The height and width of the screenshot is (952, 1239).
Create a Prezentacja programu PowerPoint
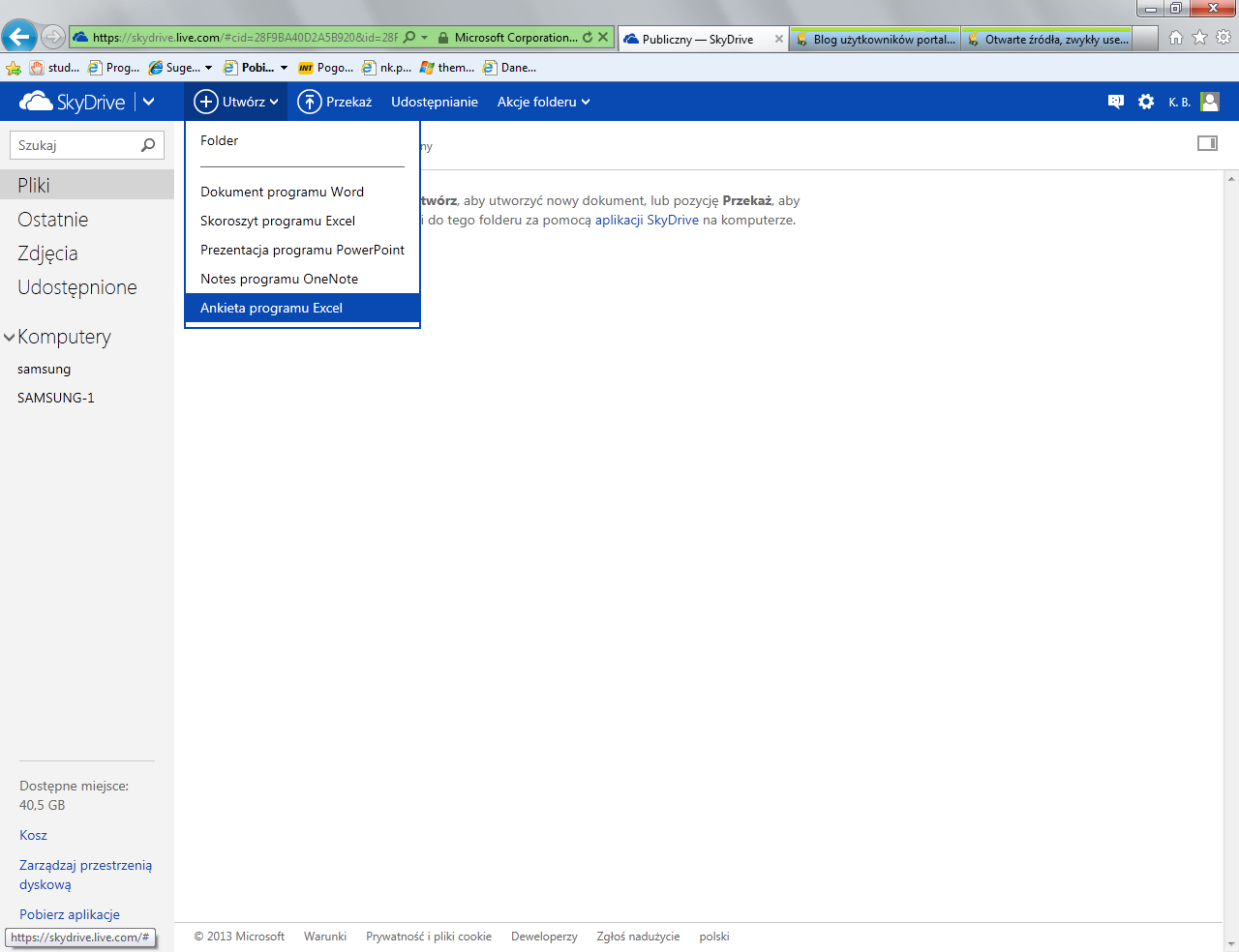(x=302, y=250)
